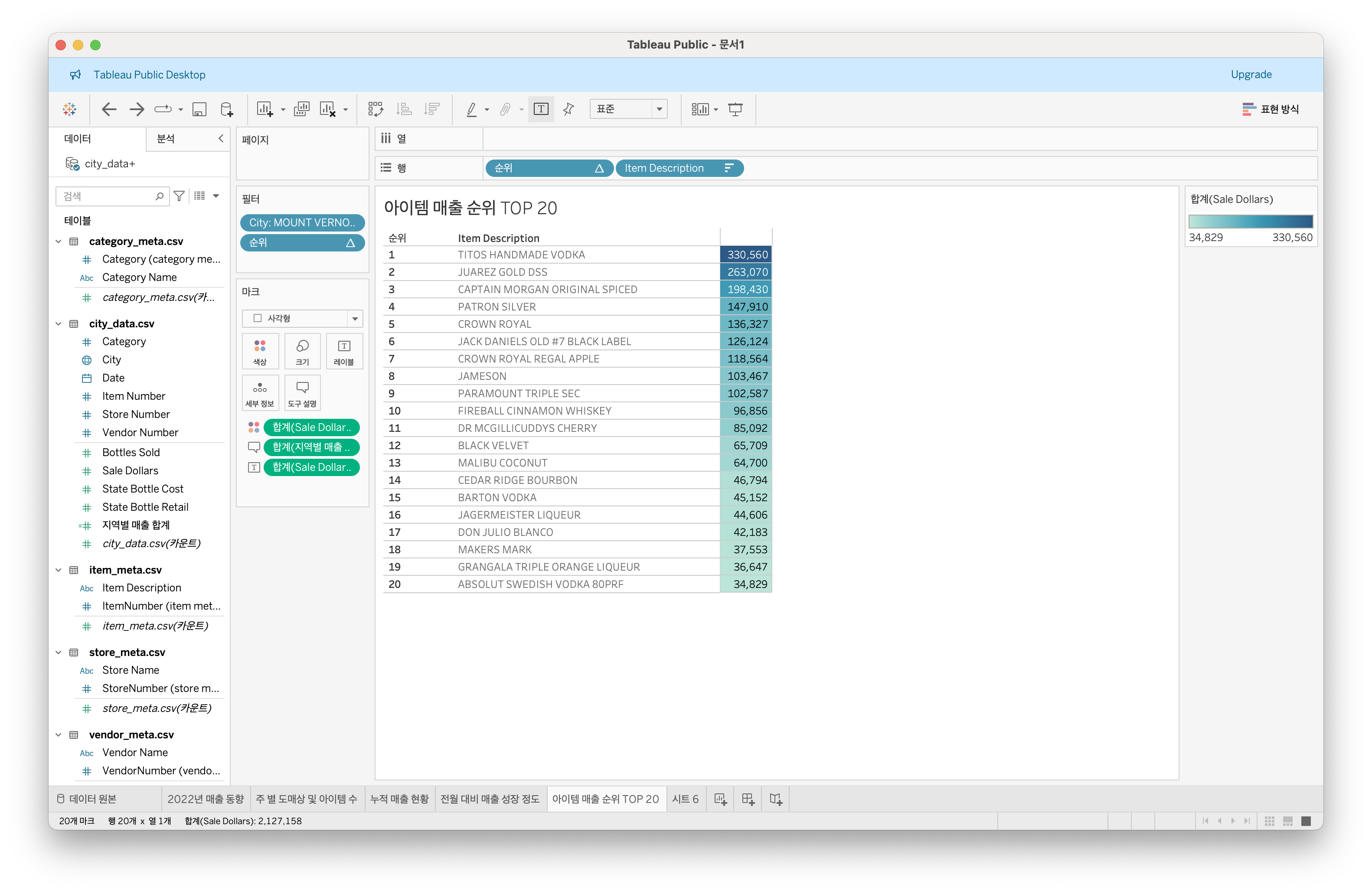Image resolution: width=1372 pixels, height=894 pixels.
Task: Click the add new data source icon
Action: (x=226, y=109)
